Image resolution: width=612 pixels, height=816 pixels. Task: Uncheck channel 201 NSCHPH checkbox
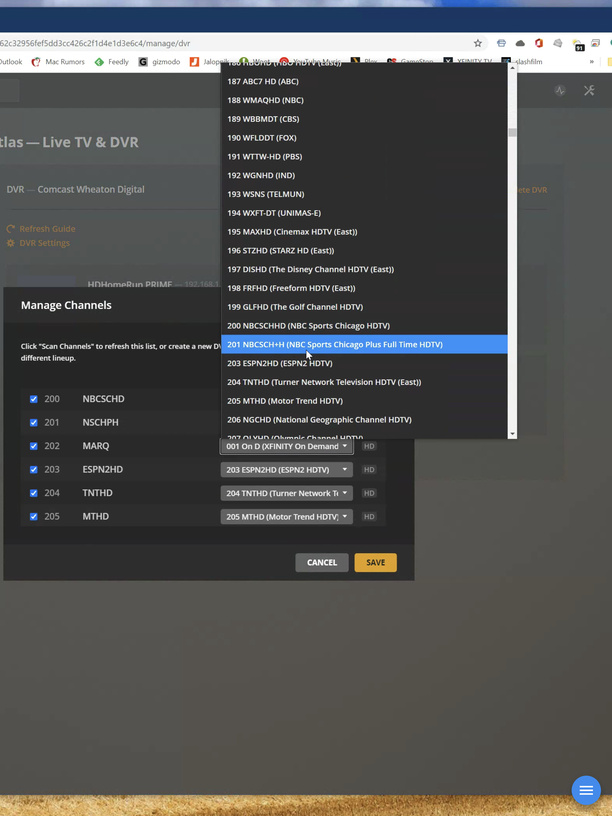(34, 423)
